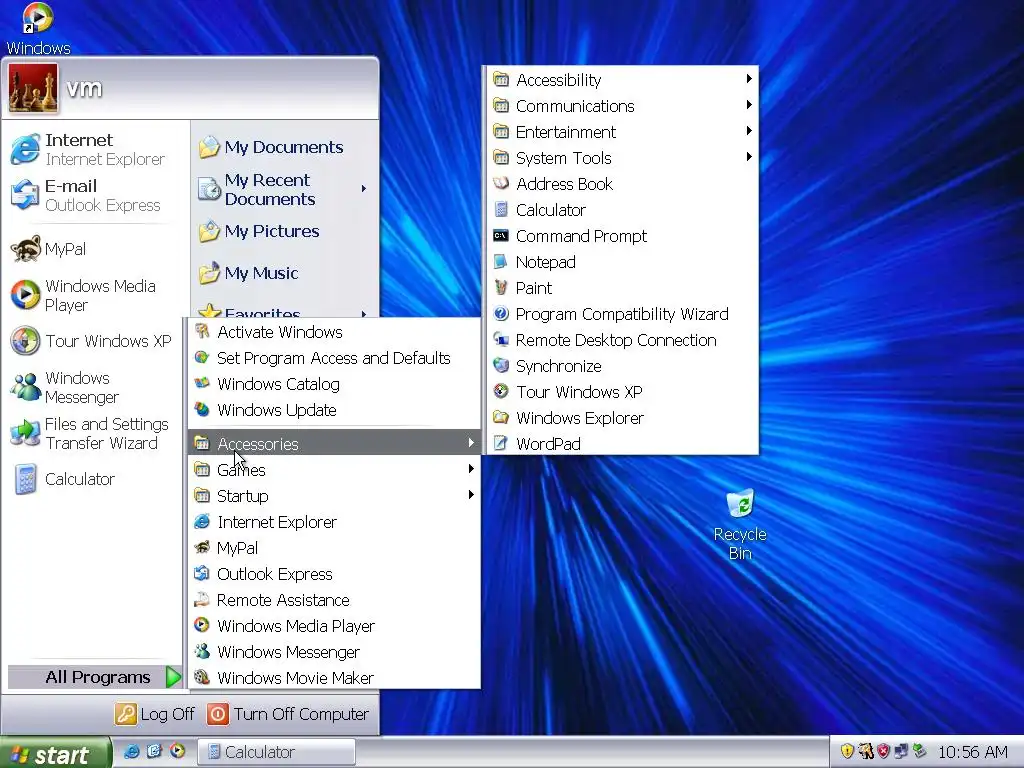
Task: Click the vm user chess picture
Action: pos(33,88)
